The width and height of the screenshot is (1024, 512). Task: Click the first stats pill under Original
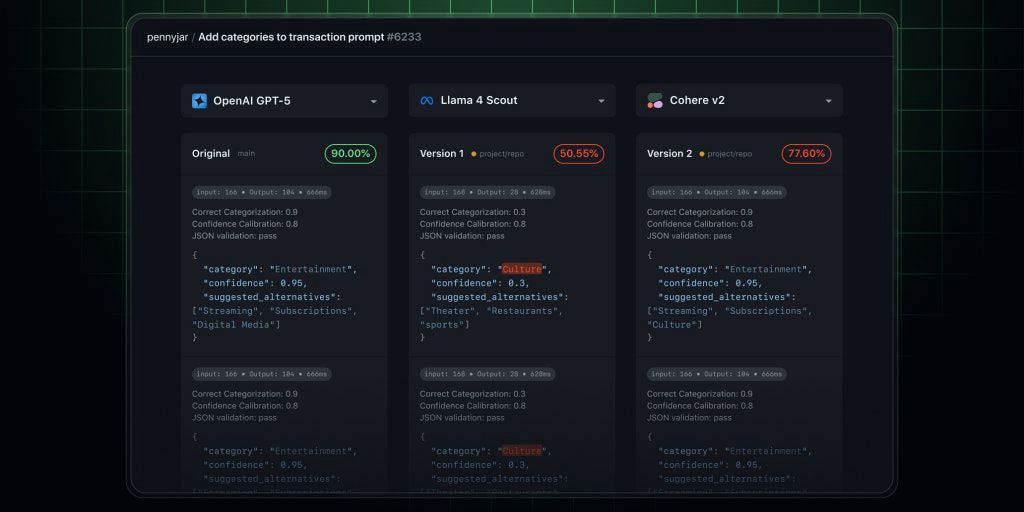[x=261, y=192]
